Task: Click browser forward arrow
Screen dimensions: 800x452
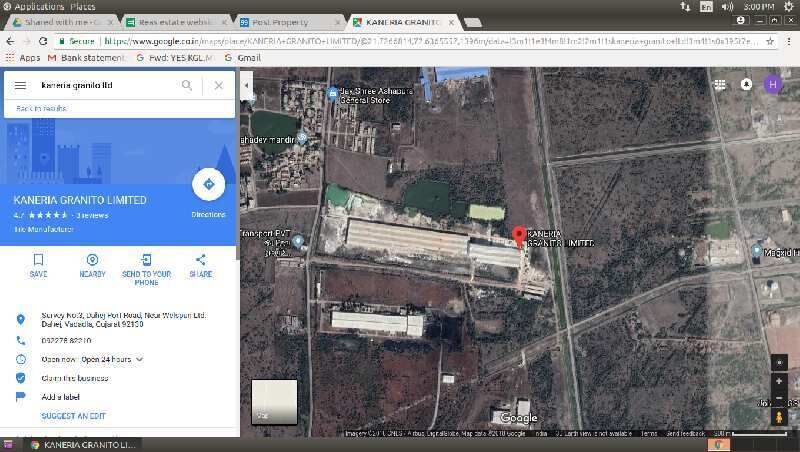Action: click(x=27, y=41)
